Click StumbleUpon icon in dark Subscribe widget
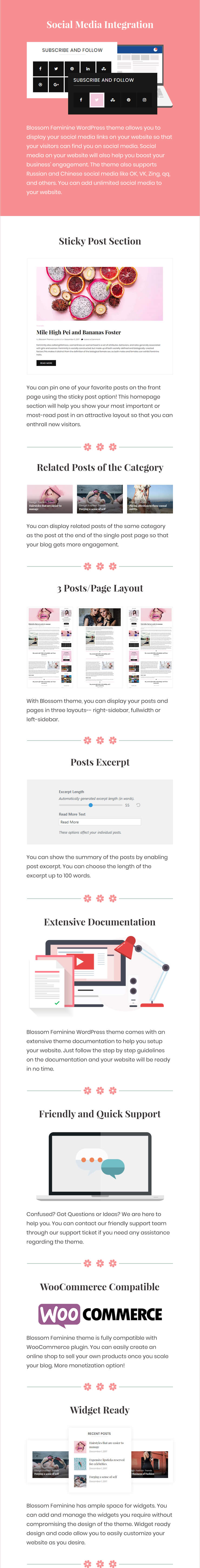The image size is (200, 1568). click(x=112, y=100)
